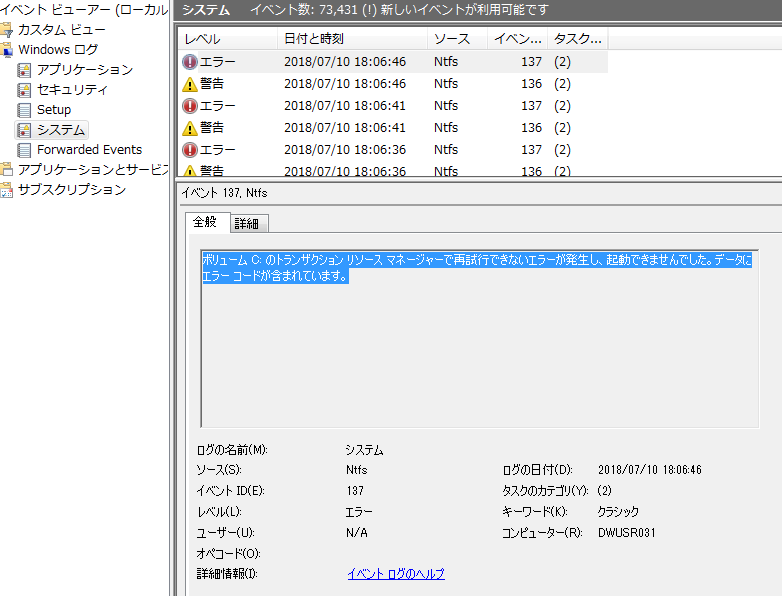Click error icon of 18:06:41 event 137
Viewport: 782px width, 596px height.
pyautogui.click(x=190, y=106)
